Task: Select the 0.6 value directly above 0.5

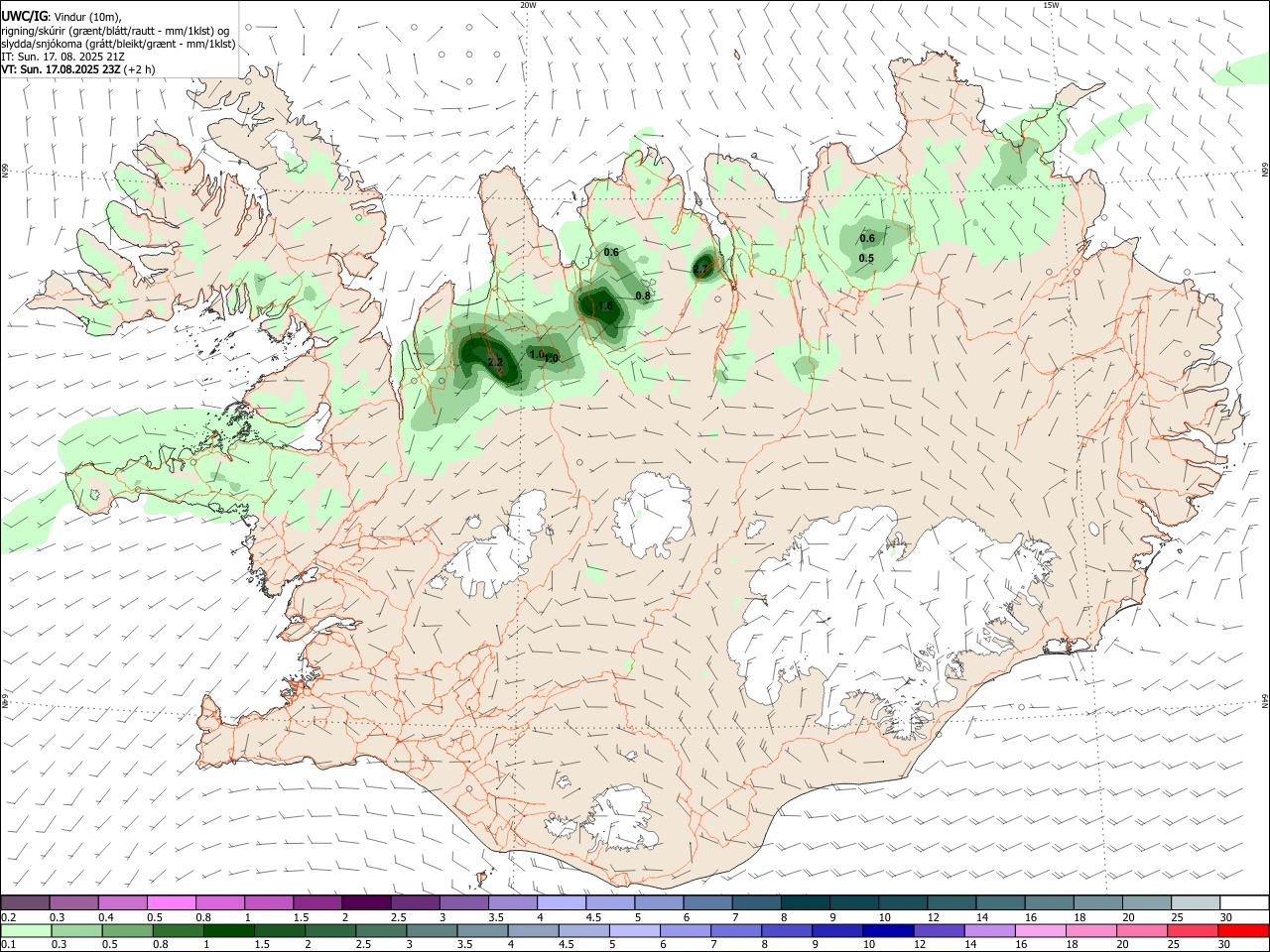Action: pos(867,238)
